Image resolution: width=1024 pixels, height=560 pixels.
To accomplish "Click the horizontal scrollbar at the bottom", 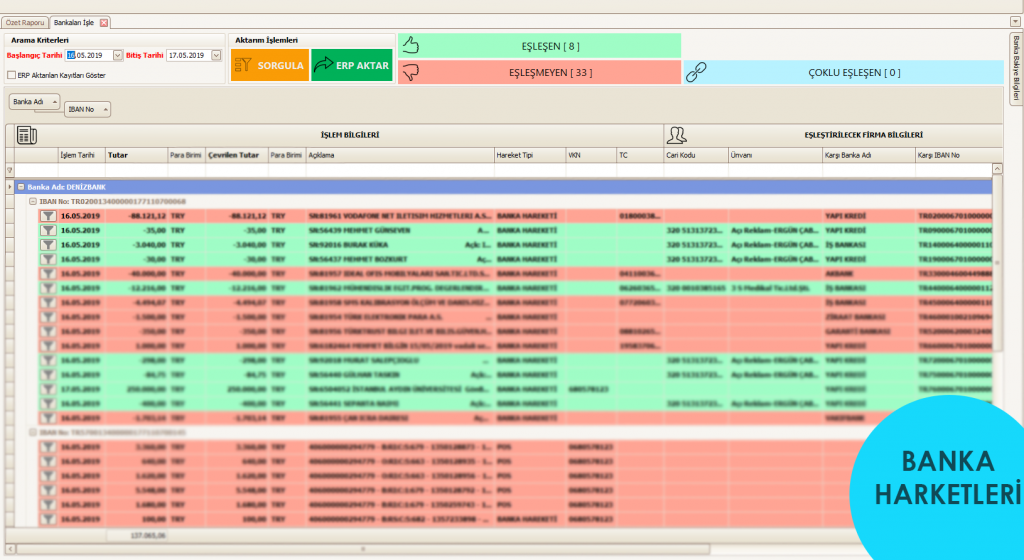I will tap(363, 549).
